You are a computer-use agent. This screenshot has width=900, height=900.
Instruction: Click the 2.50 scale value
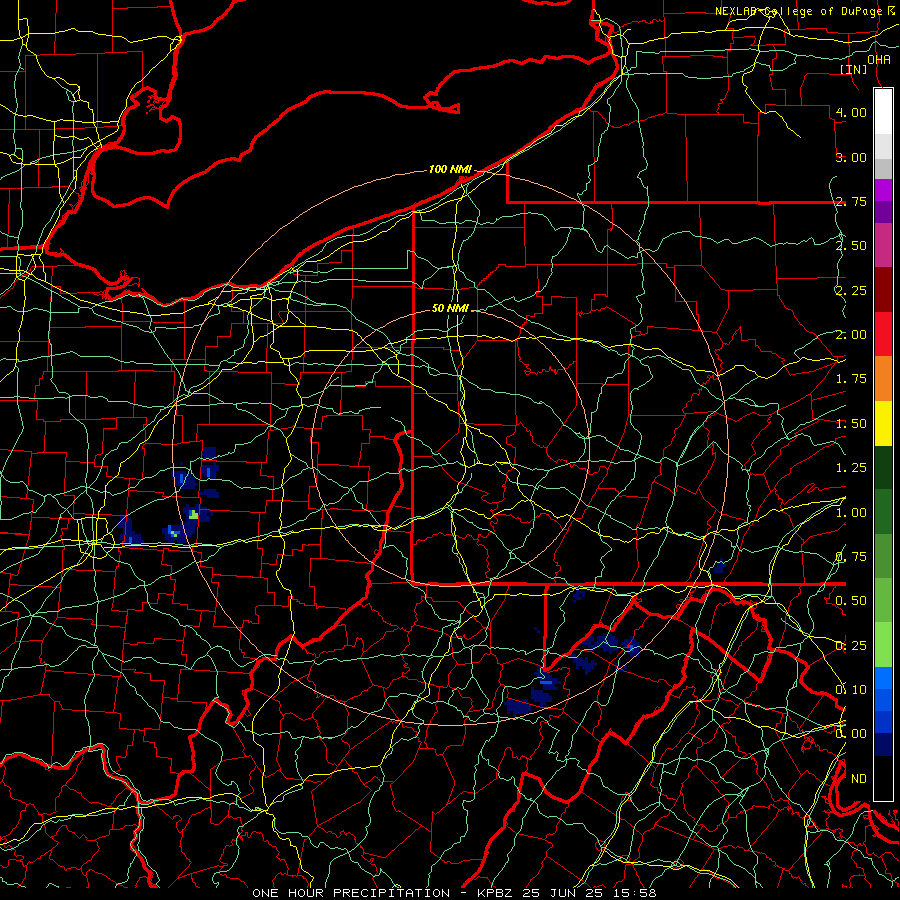(851, 246)
